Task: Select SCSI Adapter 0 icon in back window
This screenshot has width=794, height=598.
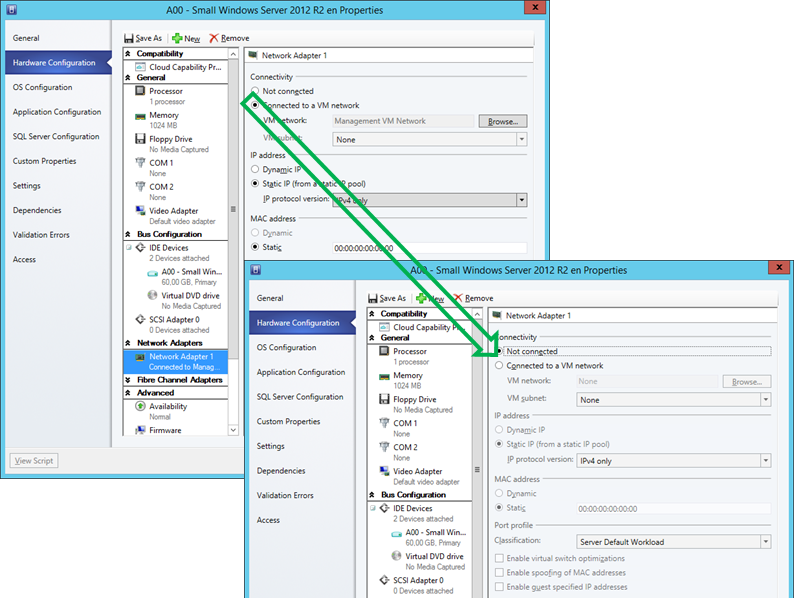Action: click(x=140, y=320)
